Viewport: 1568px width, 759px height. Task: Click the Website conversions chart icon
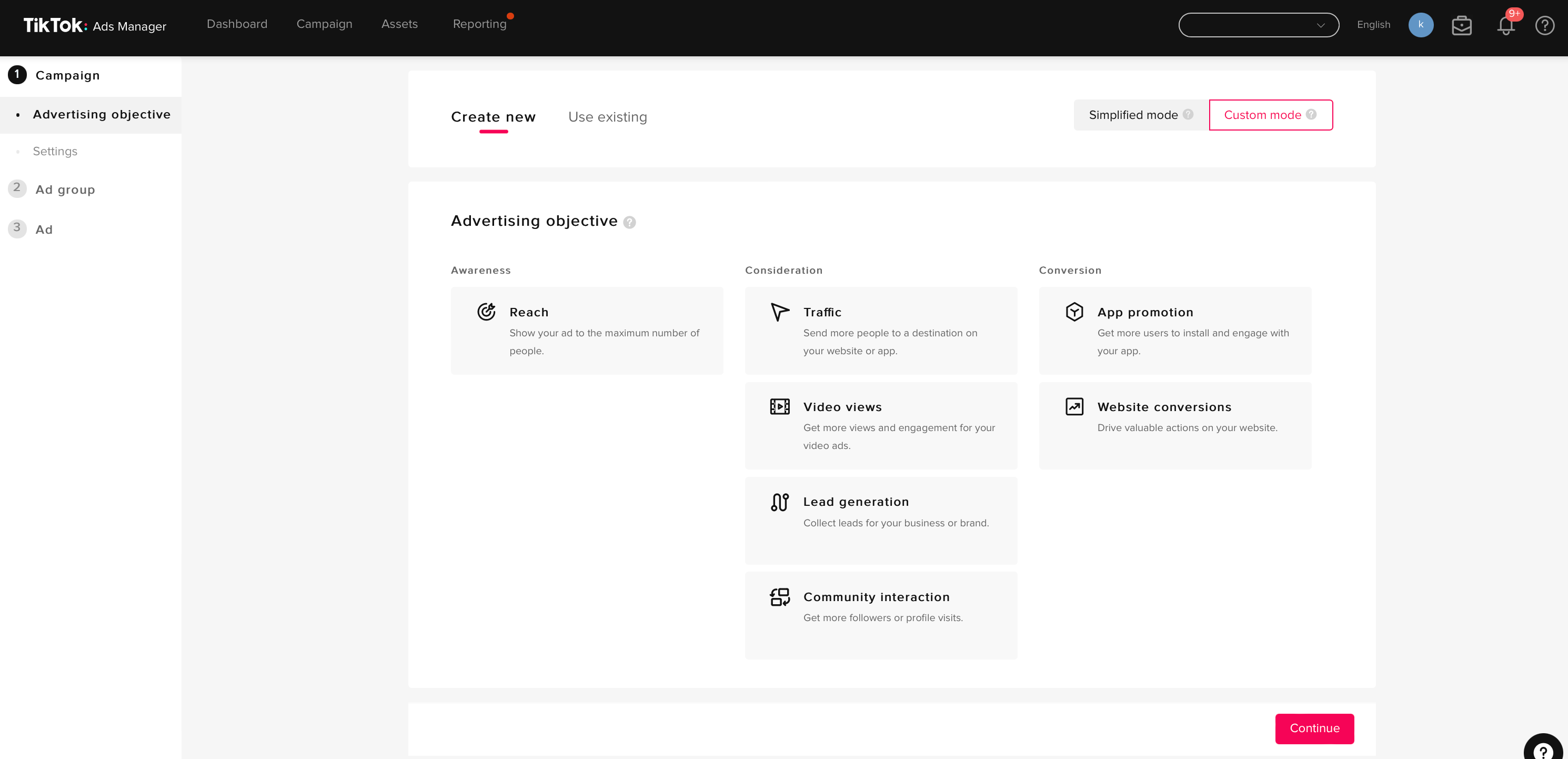pyautogui.click(x=1074, y=406)
